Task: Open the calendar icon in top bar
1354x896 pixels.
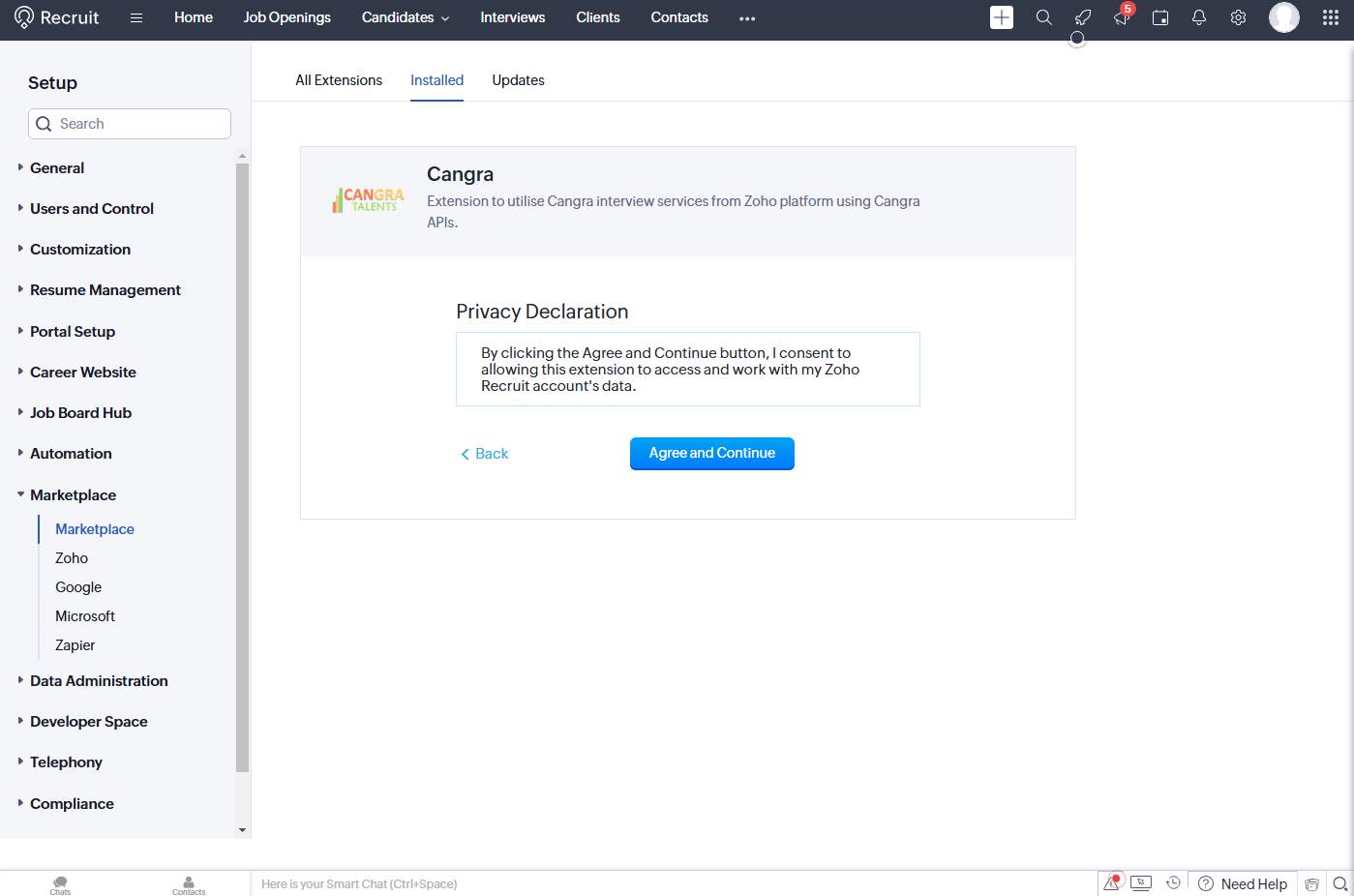Action: (1160, 17)
